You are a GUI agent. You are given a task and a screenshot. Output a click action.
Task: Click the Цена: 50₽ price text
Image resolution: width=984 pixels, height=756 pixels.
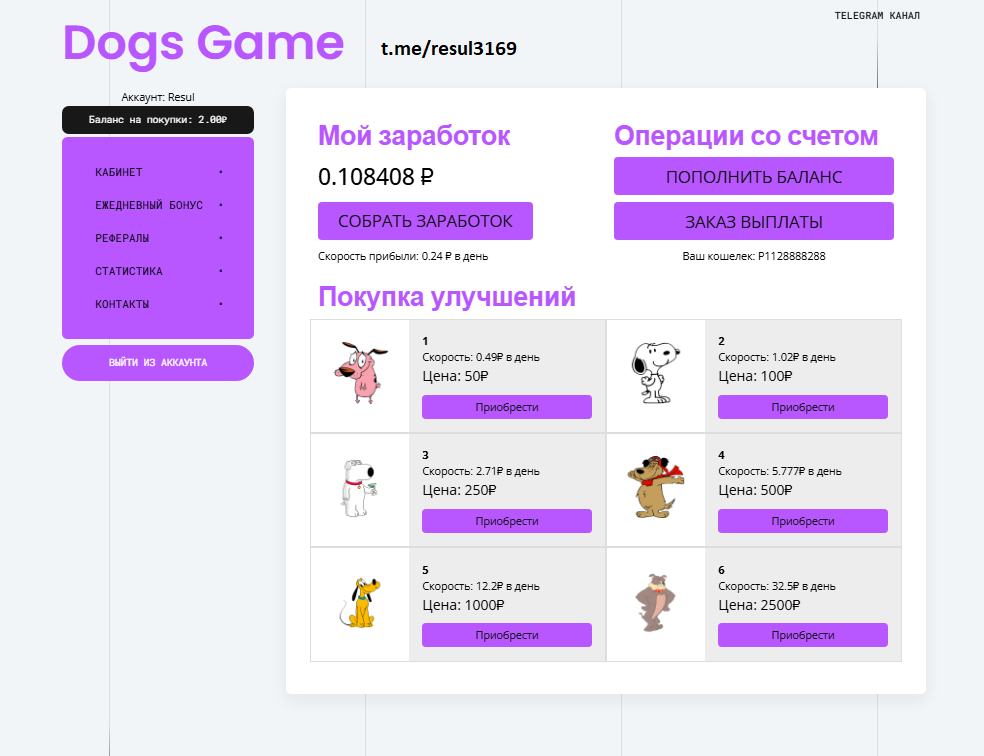point(455,376)
